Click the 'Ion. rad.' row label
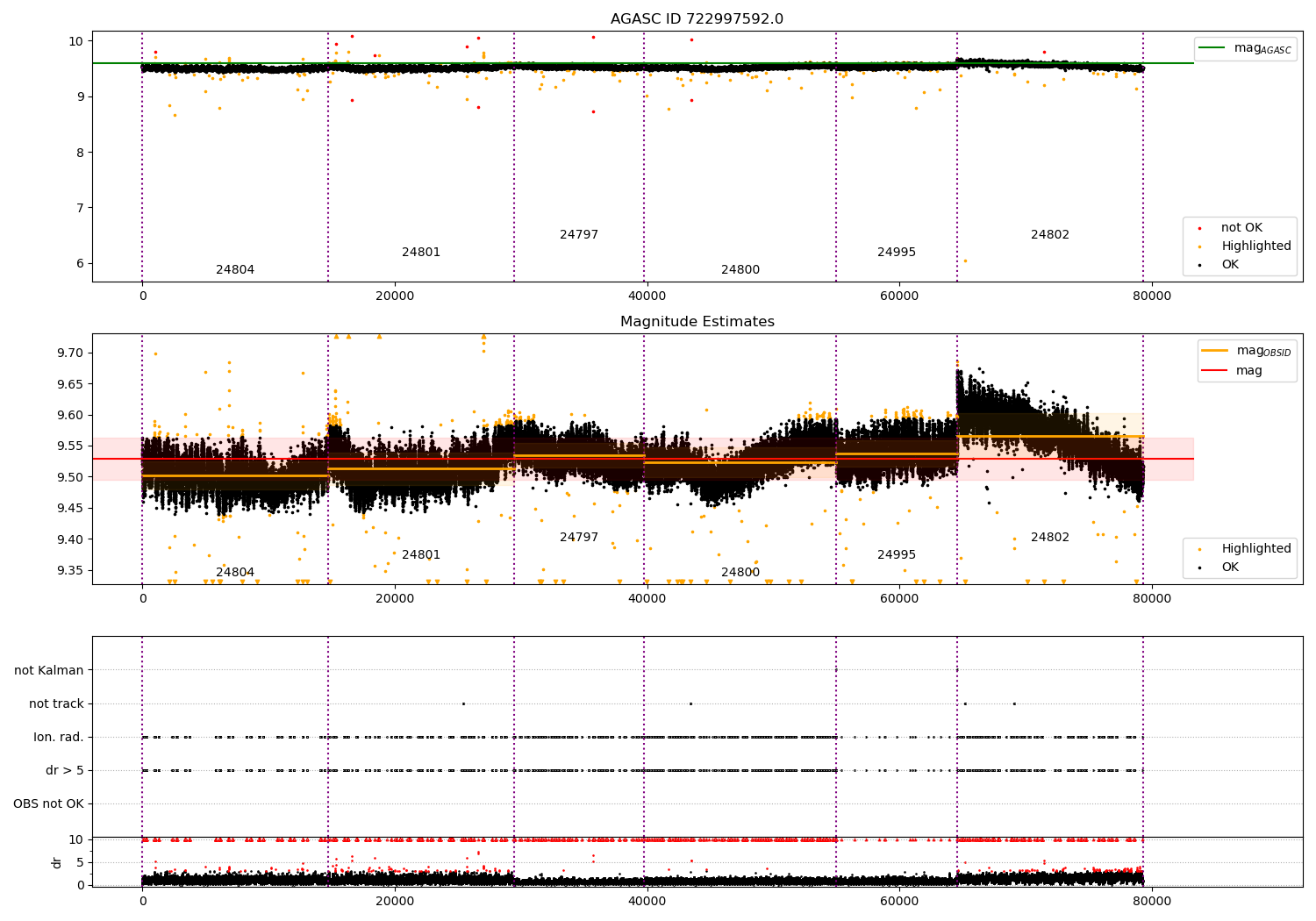The width and height of the screenshot is (1316, 921). [59, 738]
